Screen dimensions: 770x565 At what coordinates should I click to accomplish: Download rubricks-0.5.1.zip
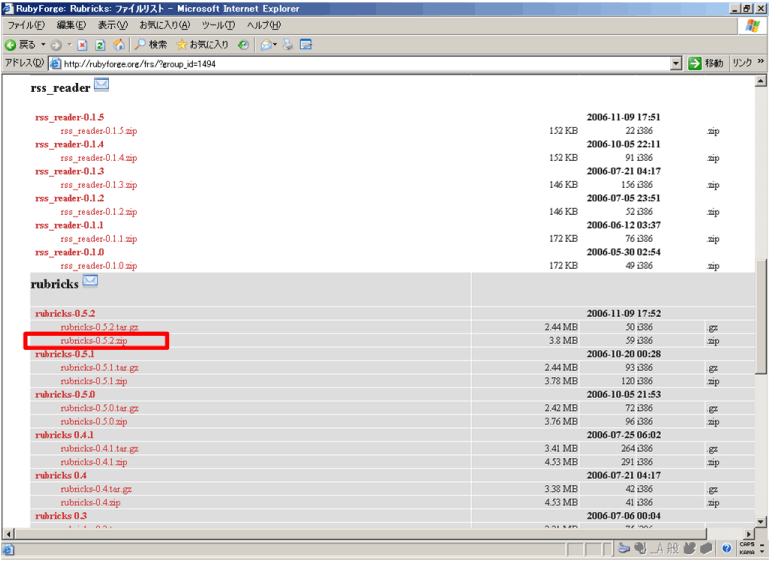[x=94, y=381]
